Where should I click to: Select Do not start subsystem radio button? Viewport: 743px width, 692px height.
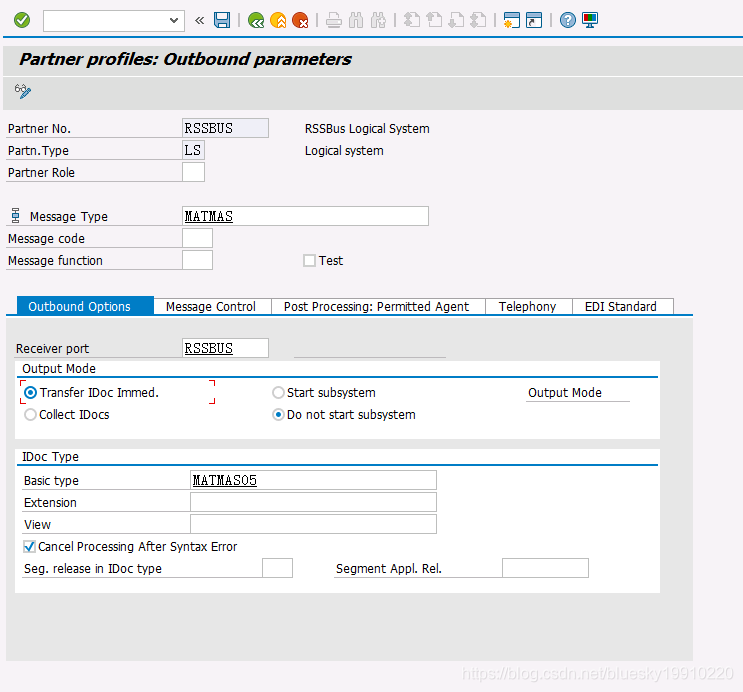click(278, 415)
